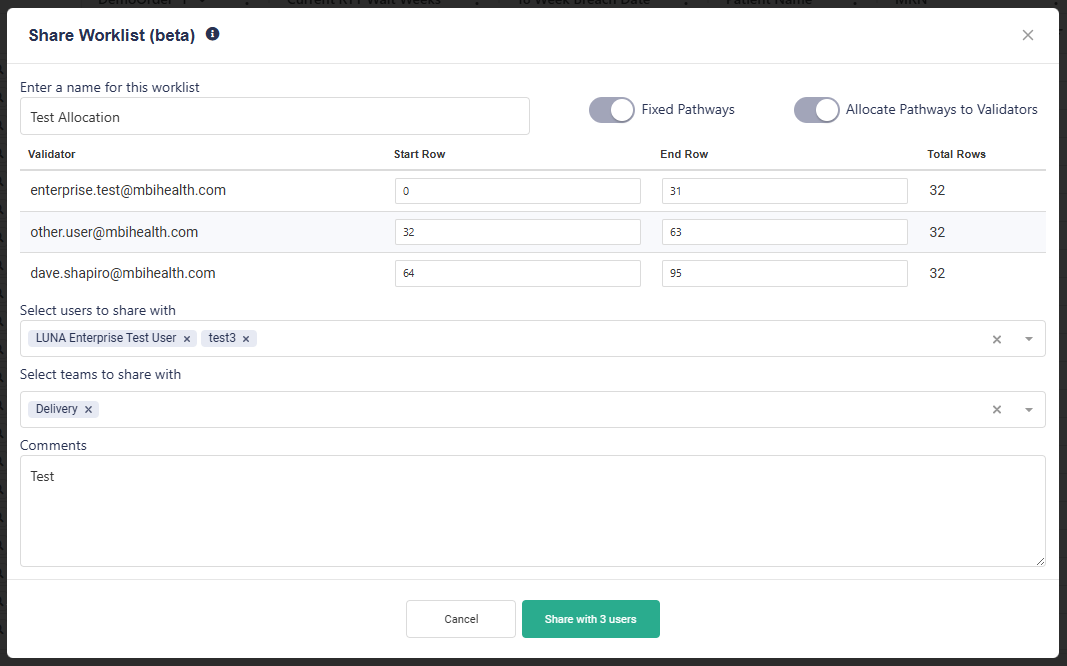Select the worklist name field showing Test Allocation
Viewport: 1067px width, 666px height.
click(275, 116)
